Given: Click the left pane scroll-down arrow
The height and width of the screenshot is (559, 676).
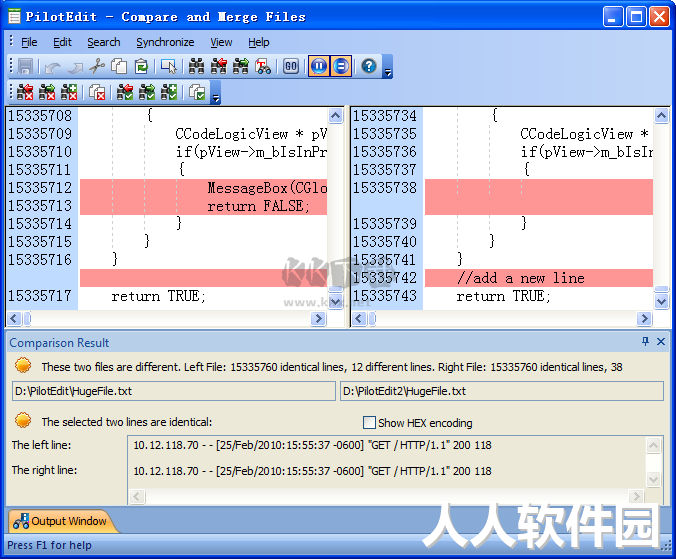Looking at the screenshot, I should (x=335, y=301).
